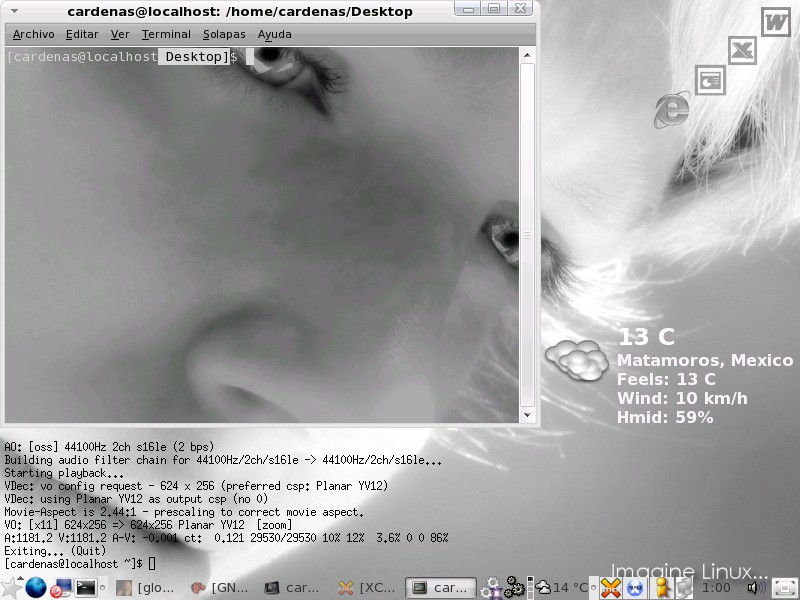Click the terminal vertical scrollbar track

[x=527, y=235]
